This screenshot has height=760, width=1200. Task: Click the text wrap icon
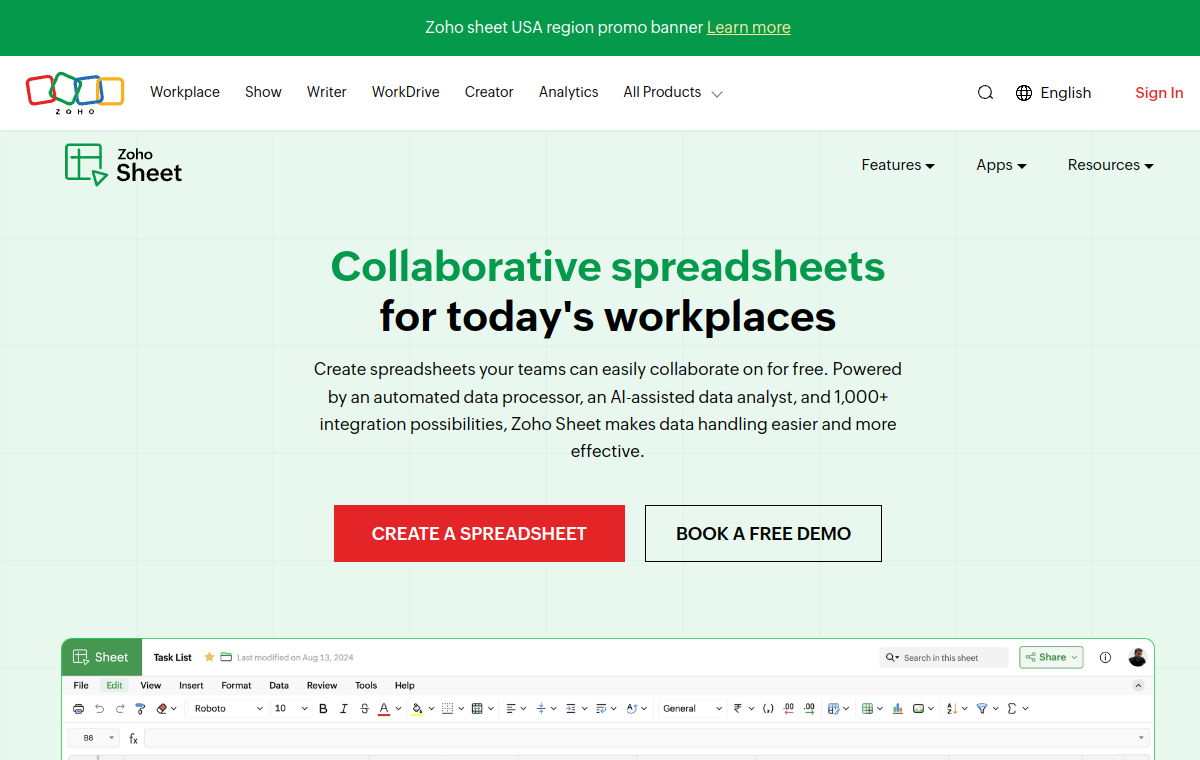coord(601,709)
